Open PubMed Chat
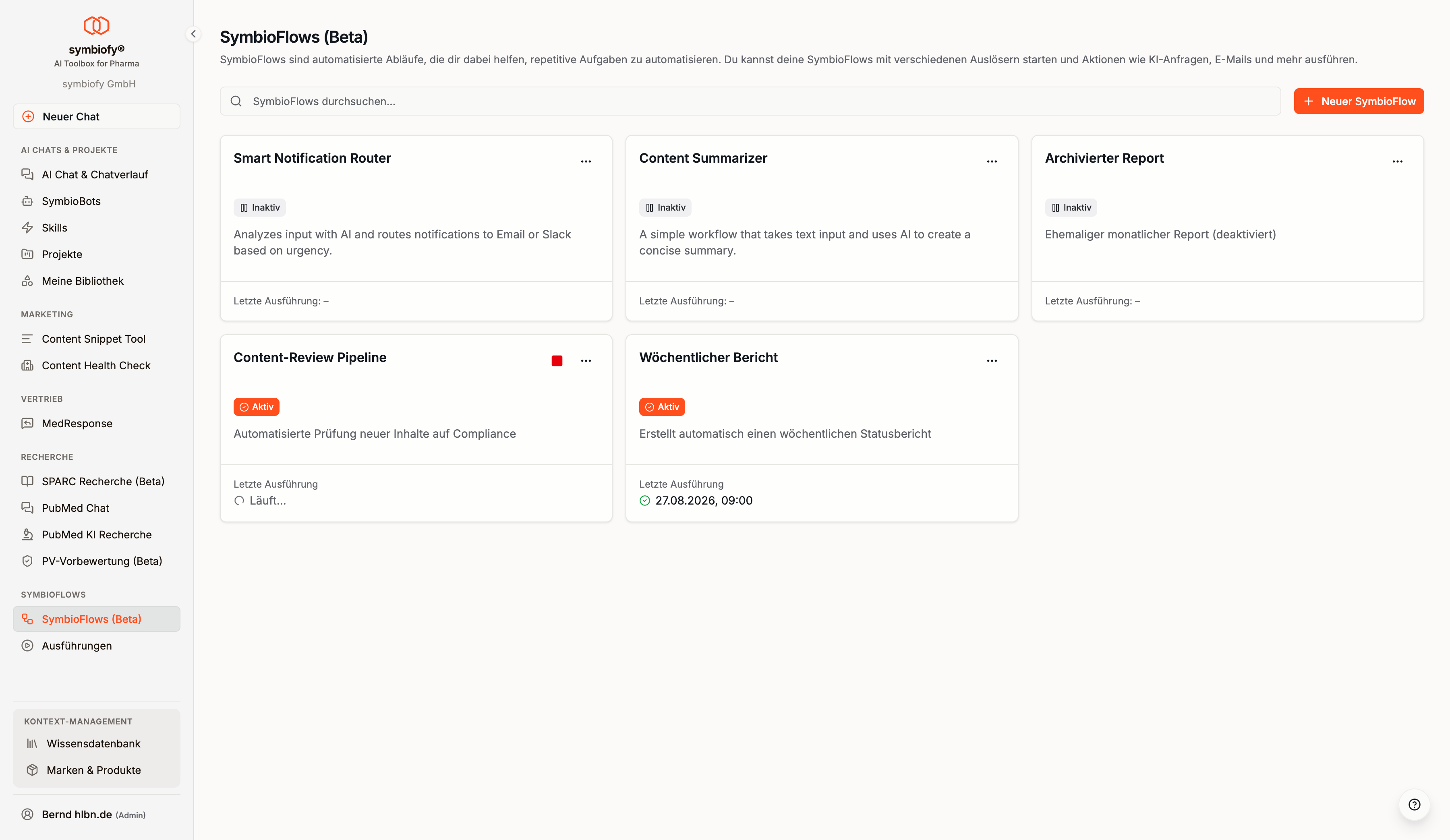The height and width of the screenshot is (840, 1450). pos(97,508)
